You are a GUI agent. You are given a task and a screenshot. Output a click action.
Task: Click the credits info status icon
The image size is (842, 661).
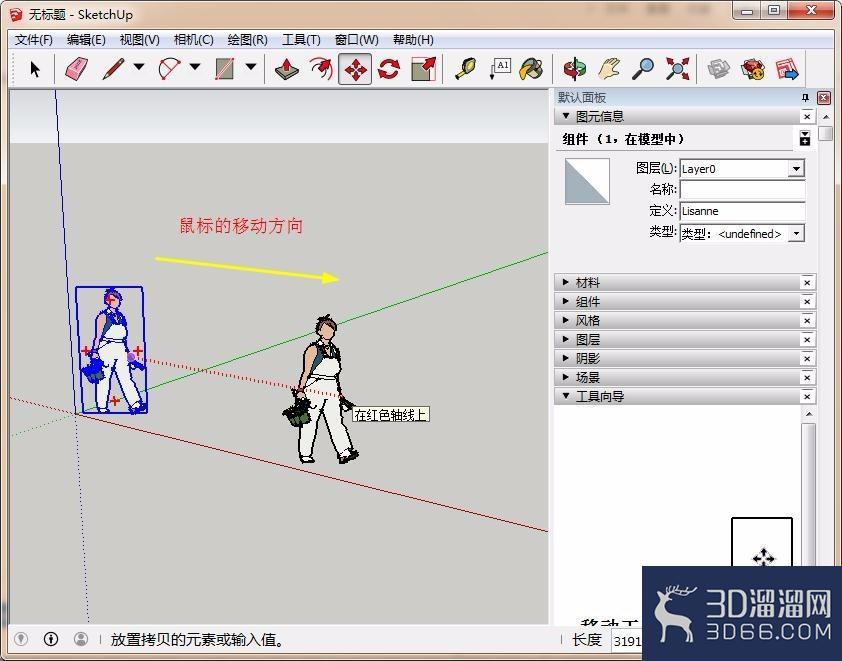(x=51, y=639)
